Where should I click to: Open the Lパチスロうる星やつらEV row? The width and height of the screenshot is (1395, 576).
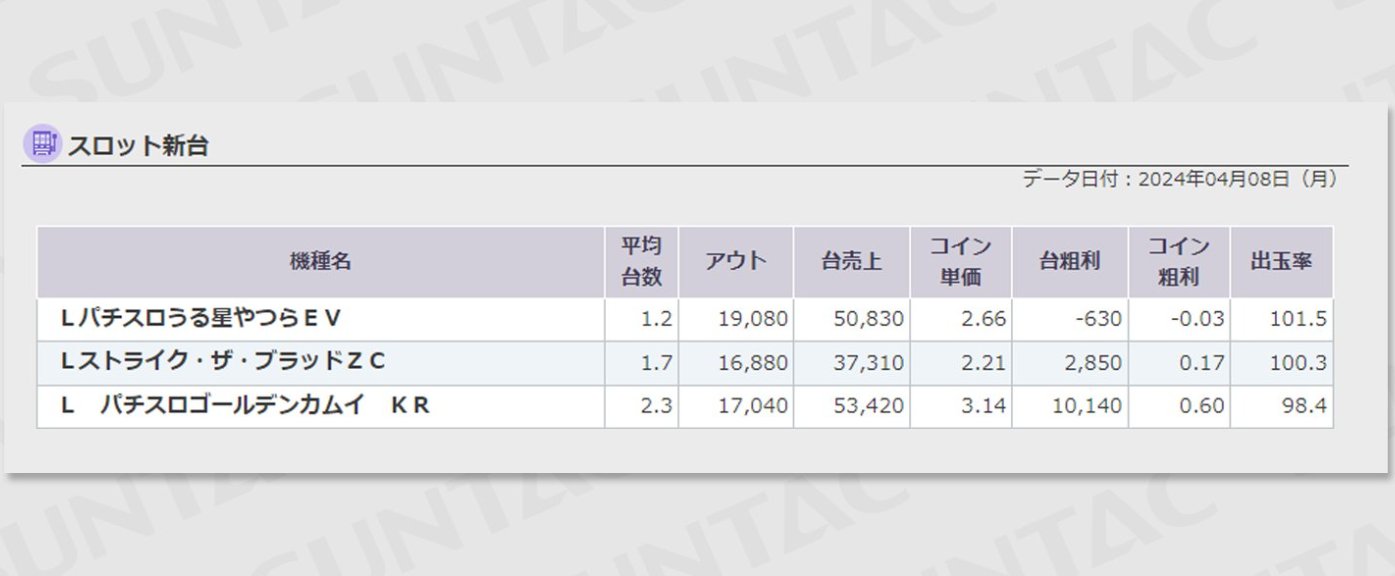(x=685, y=319)
